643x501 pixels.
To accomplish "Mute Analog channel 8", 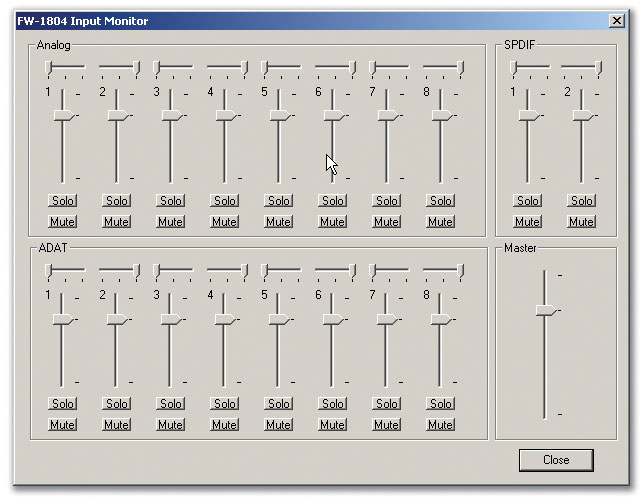I will [441, 222].
